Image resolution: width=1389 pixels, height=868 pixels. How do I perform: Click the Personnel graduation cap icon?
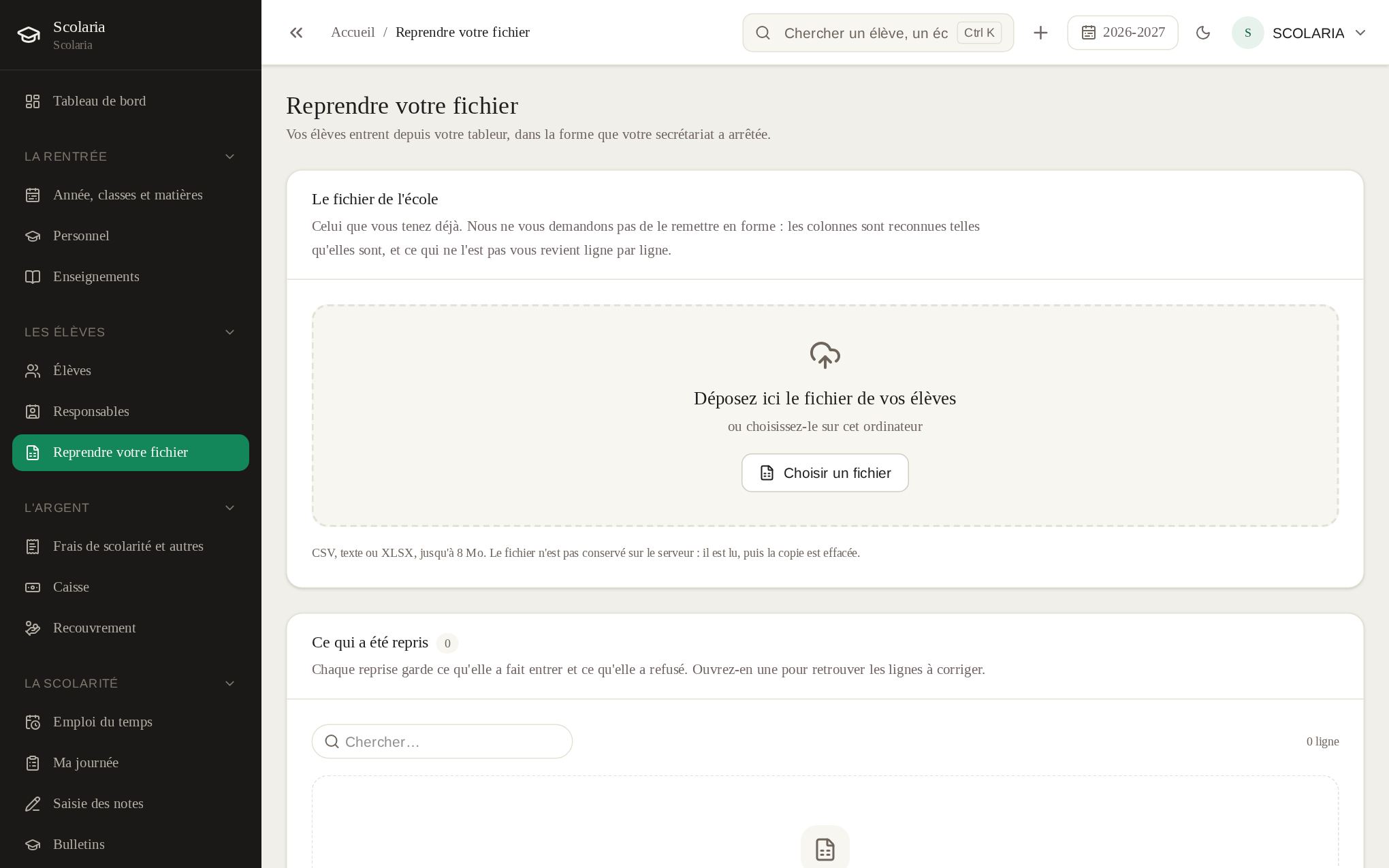[x=33, y=236]
